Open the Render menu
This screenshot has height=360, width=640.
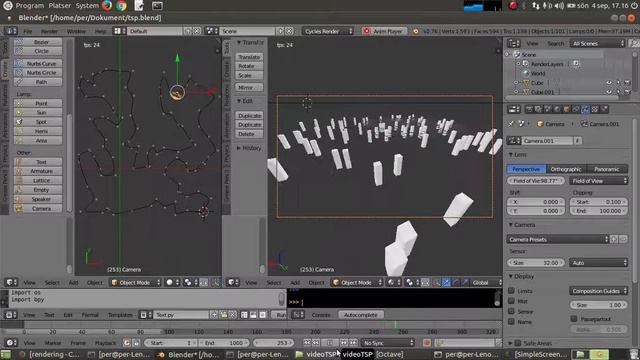coord(49,31)
